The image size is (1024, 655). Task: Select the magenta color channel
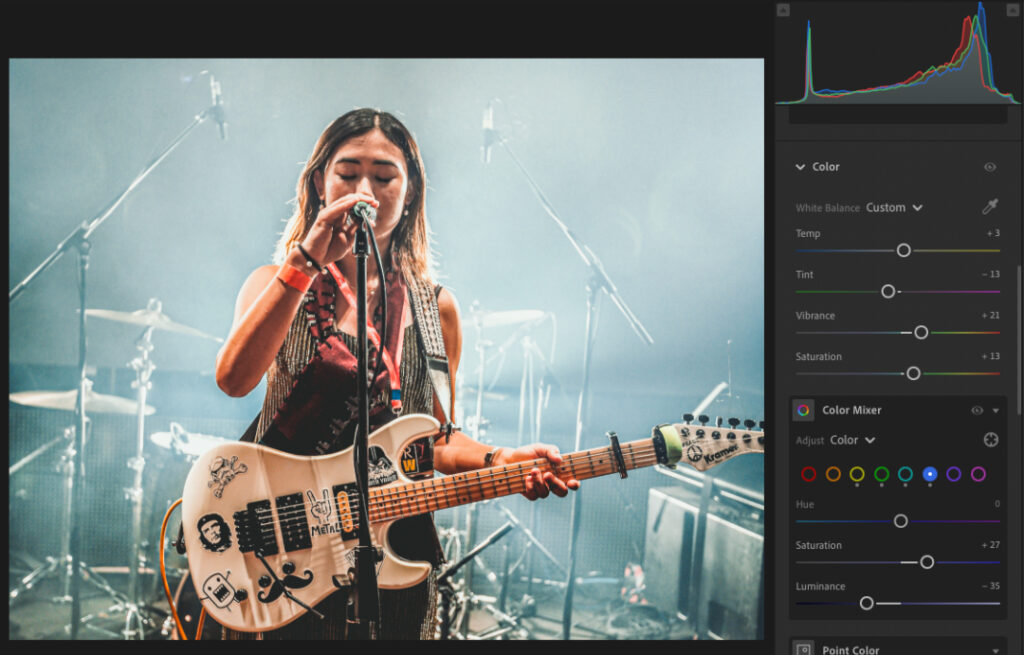coord(977,474)
